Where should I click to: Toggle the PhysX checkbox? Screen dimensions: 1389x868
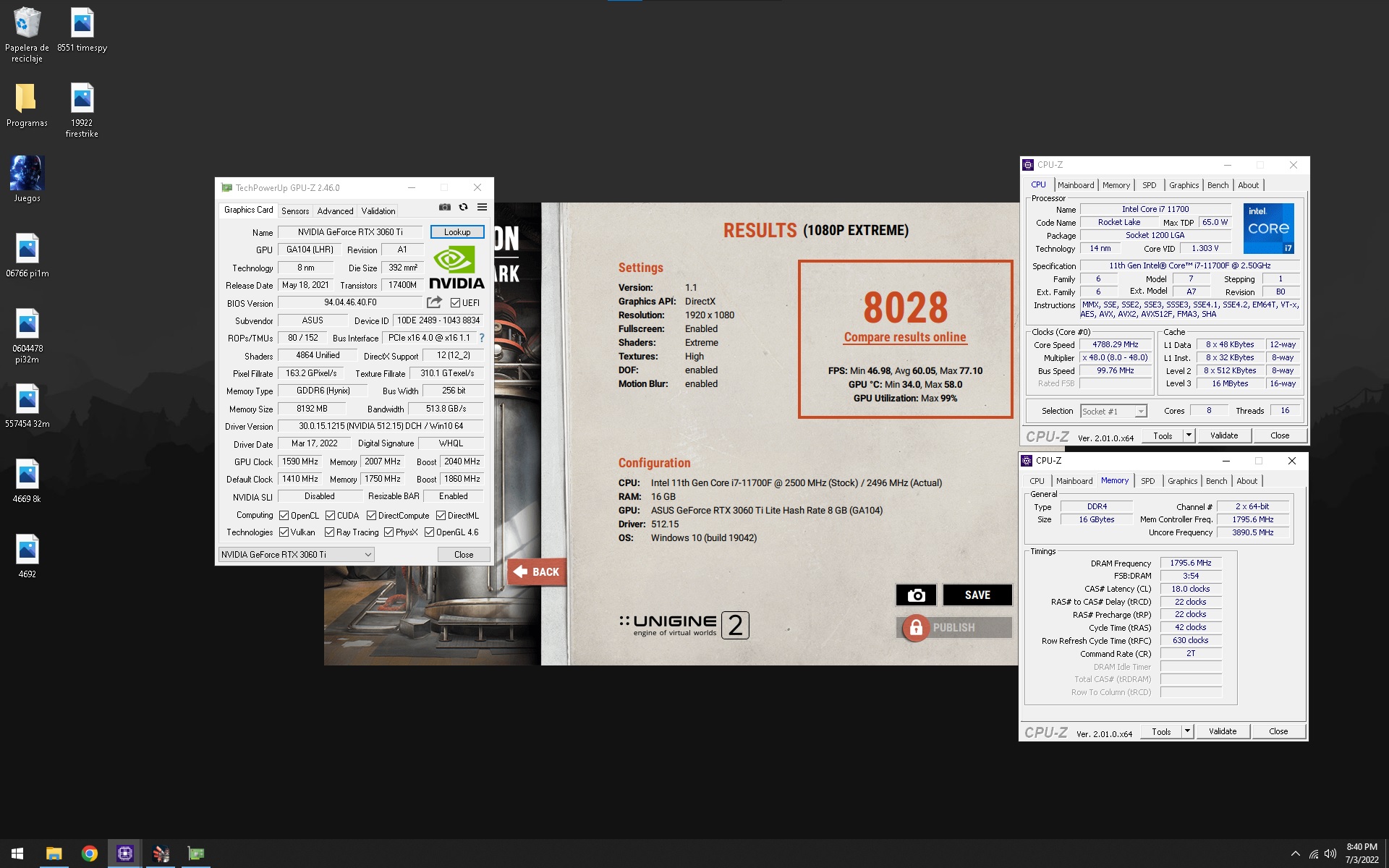[x=388, y=532]
